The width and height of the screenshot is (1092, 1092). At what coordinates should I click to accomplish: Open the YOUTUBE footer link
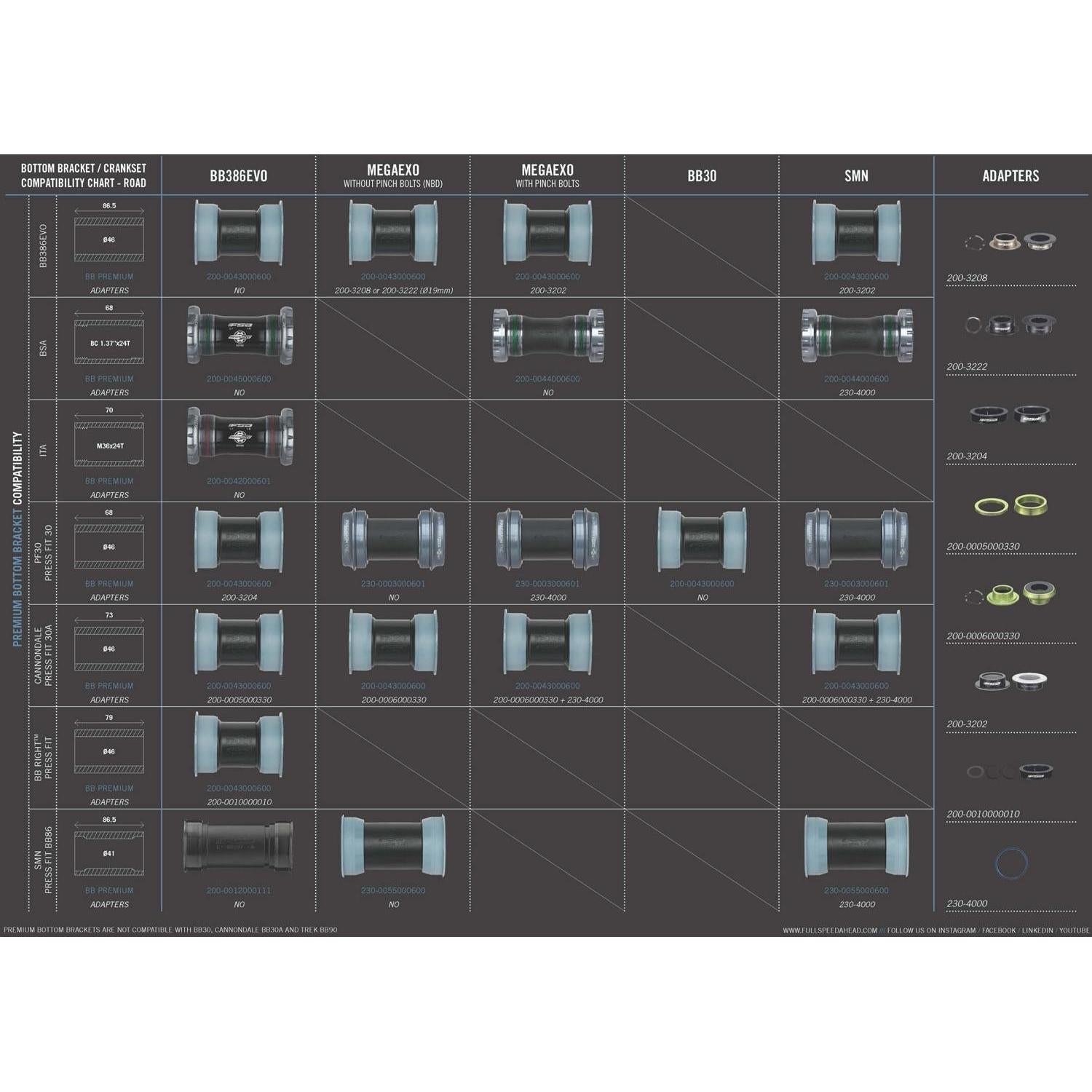1075,930
